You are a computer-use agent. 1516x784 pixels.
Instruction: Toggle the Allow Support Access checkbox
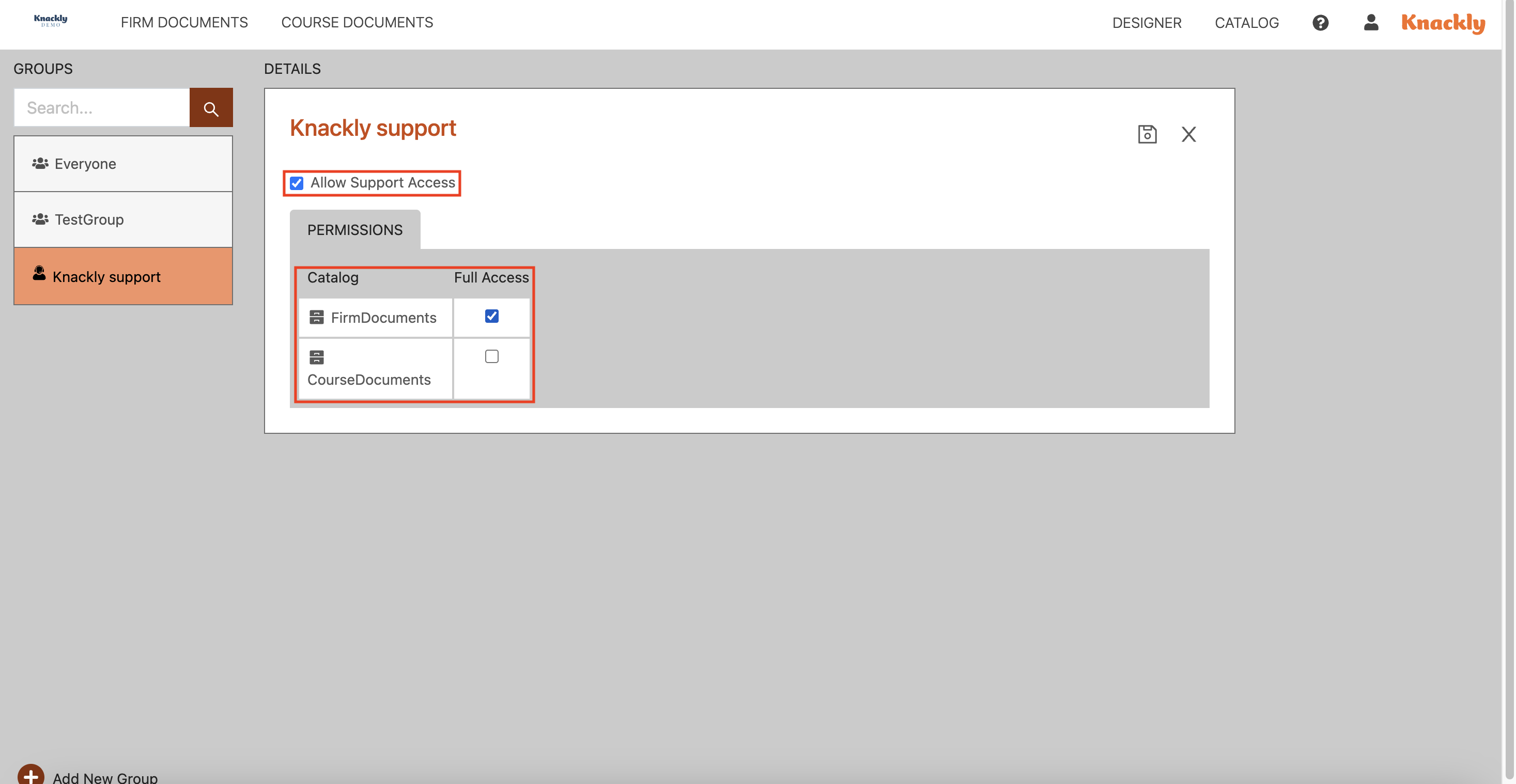297,183
